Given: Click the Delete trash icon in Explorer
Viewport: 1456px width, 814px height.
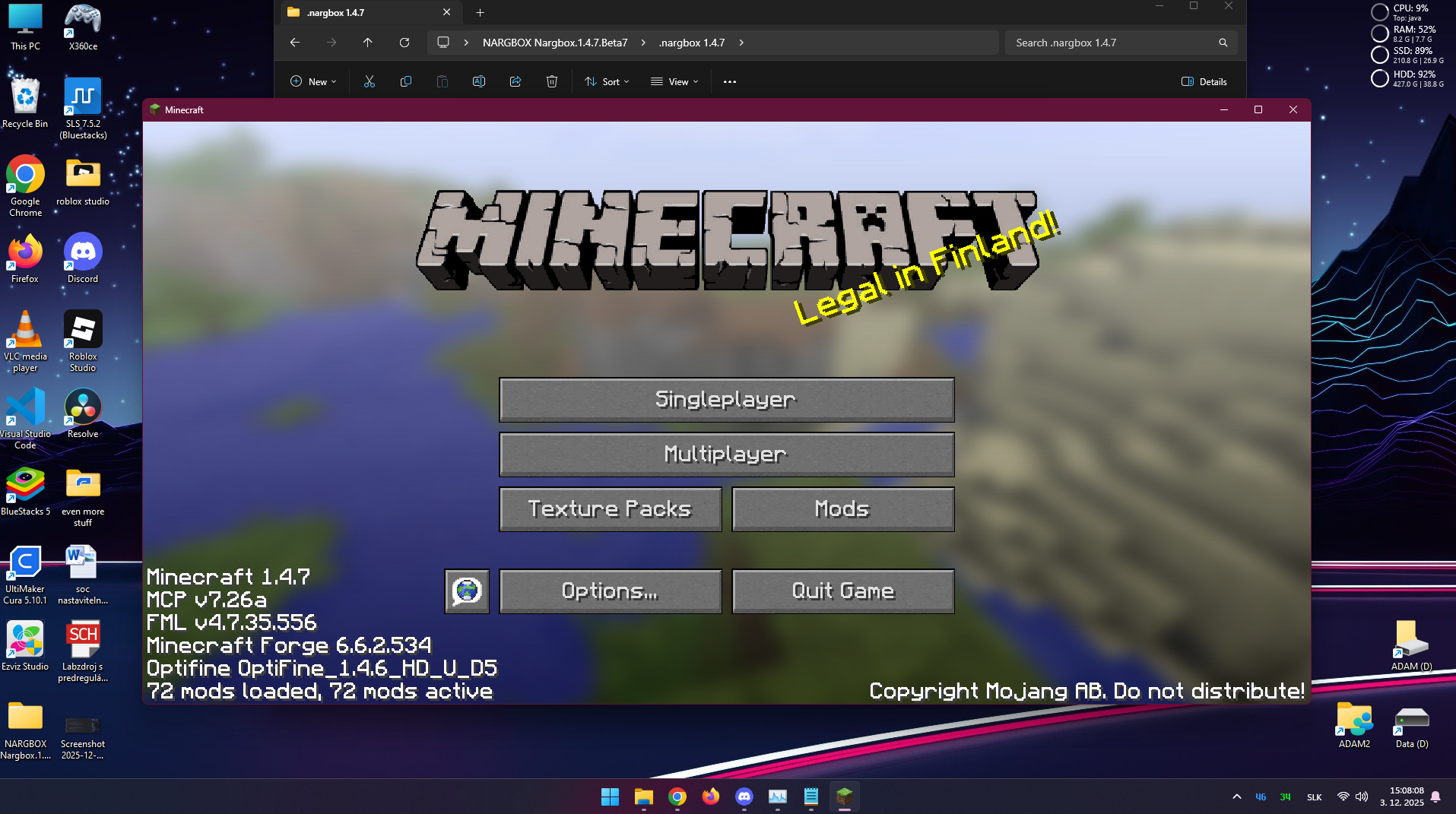Looking at the screenshot, I should tap(552, 81).
